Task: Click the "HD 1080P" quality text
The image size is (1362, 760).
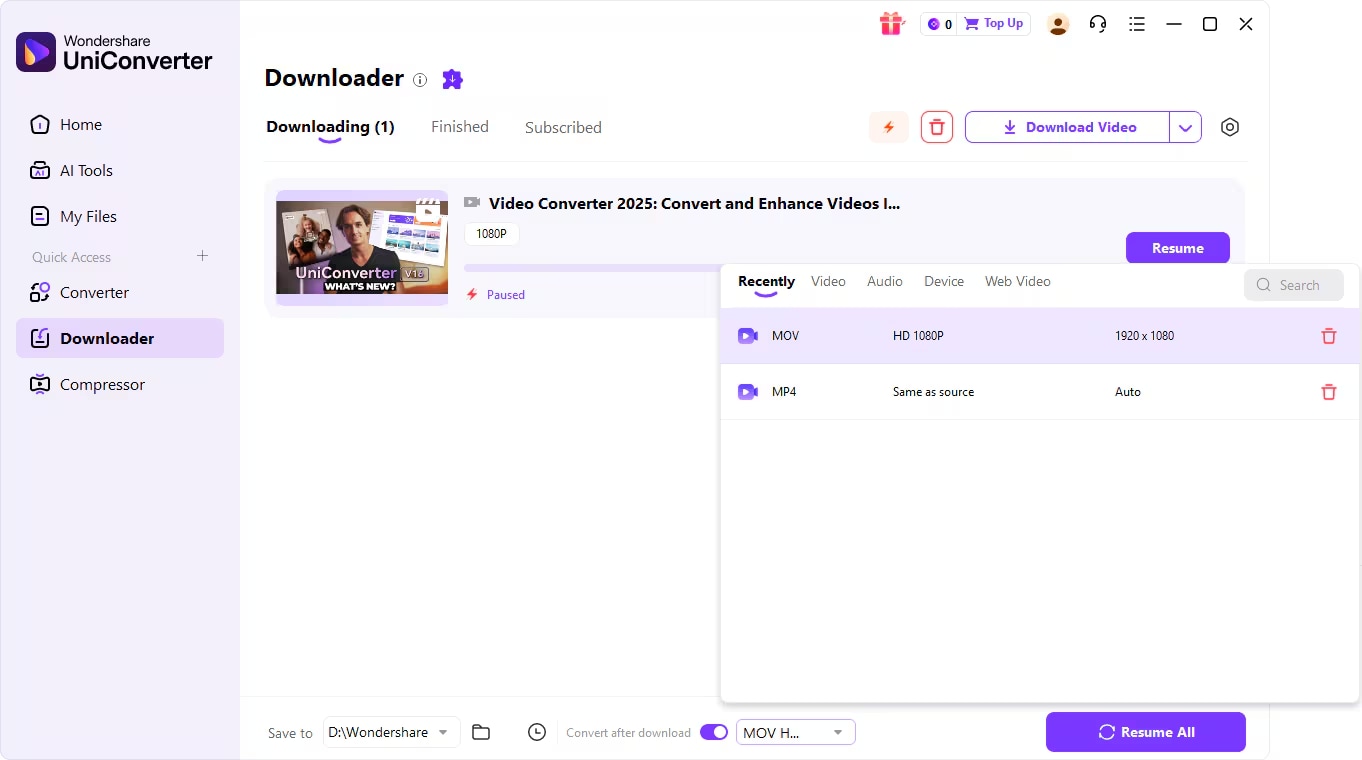Action: (x=918, y=336)
